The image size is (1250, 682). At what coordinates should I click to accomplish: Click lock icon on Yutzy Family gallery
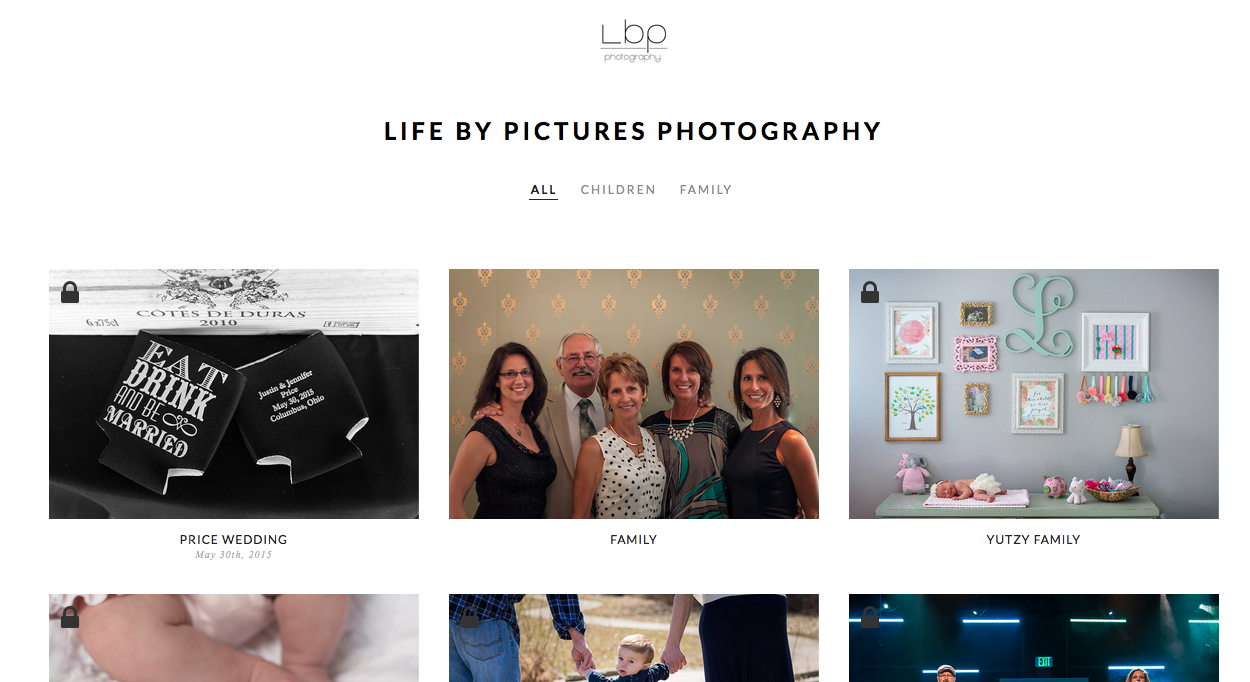pyautogui.click(x=870, y=292)
